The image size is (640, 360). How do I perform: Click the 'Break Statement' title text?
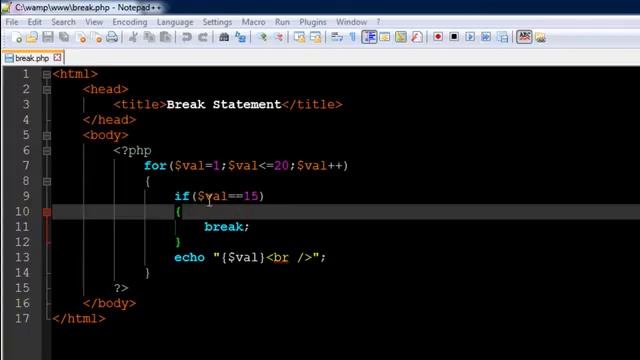click(x=224, y=104)
